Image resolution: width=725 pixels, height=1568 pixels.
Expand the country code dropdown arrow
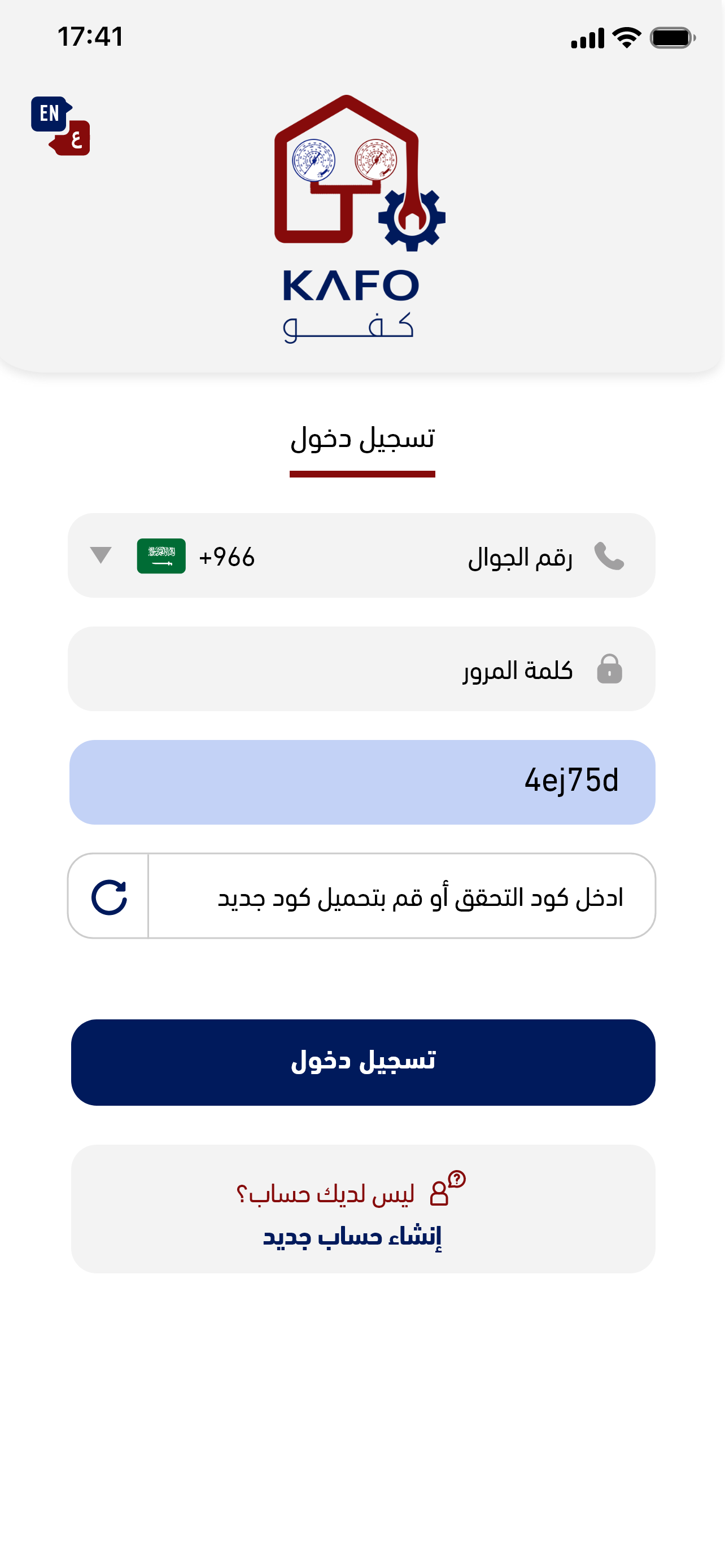click(x=101, y=555)
